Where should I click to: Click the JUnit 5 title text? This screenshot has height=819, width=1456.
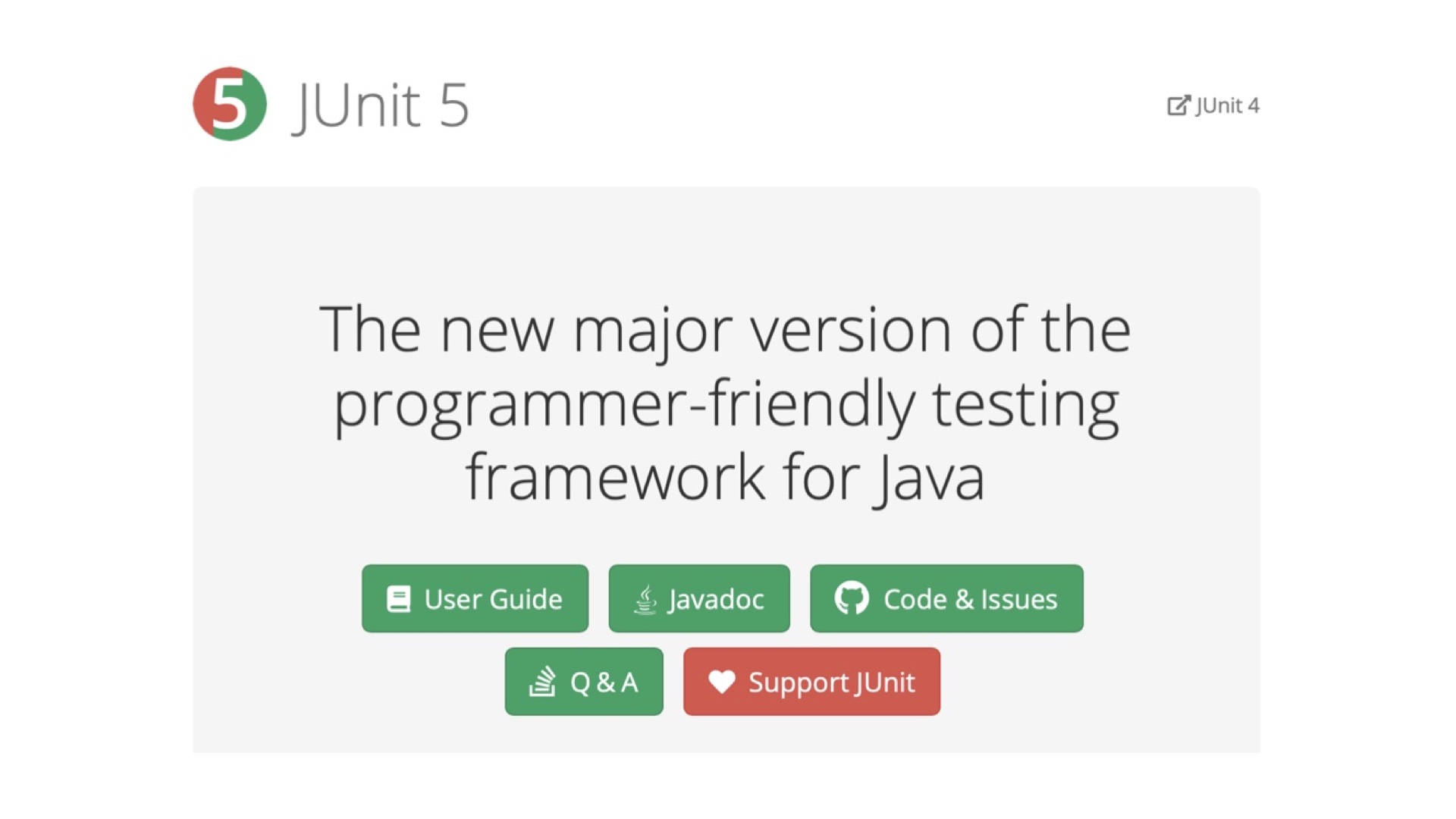pyautogui.click(x=381, y=105)
